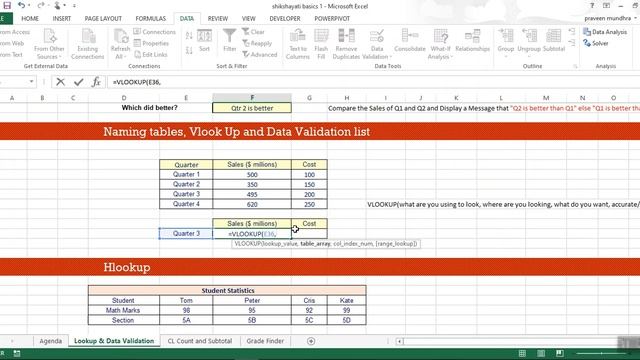This screenshot has height=360, width=640.
Task: Select the 'Qtr 2 is better' cell
Action: tap(252, 108)
